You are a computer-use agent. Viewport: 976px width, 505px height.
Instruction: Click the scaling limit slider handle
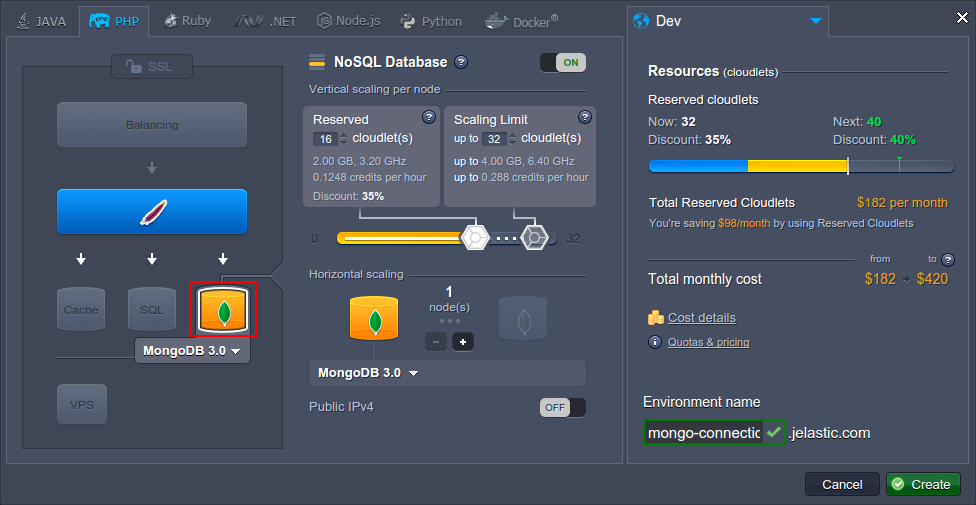(x=534, y=238)
